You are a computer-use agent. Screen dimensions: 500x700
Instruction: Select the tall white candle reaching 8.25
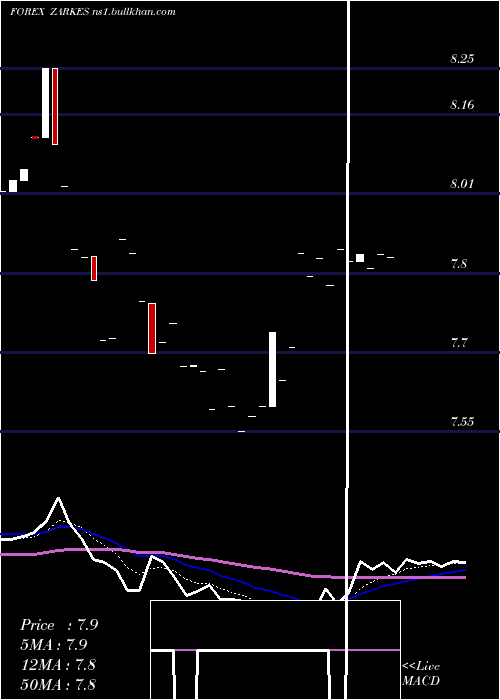coord(46,103)
